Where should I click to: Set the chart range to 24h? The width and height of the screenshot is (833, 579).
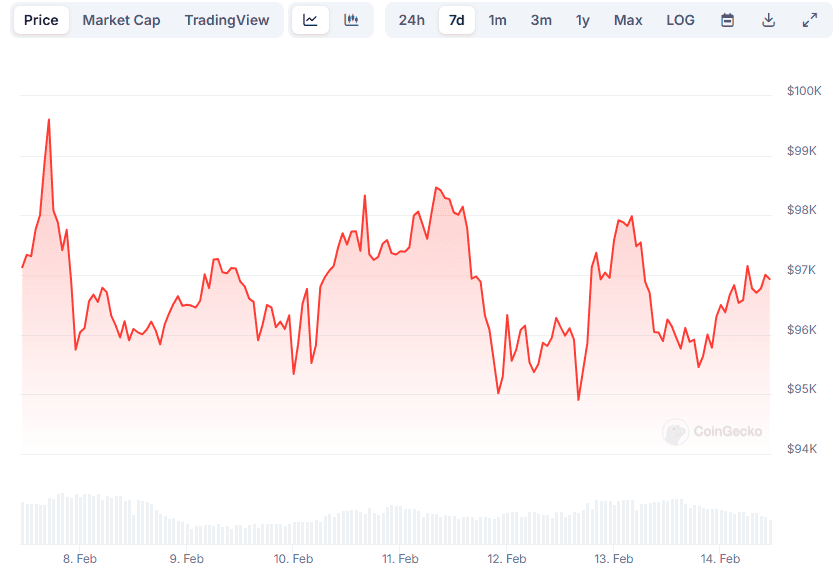412,20
